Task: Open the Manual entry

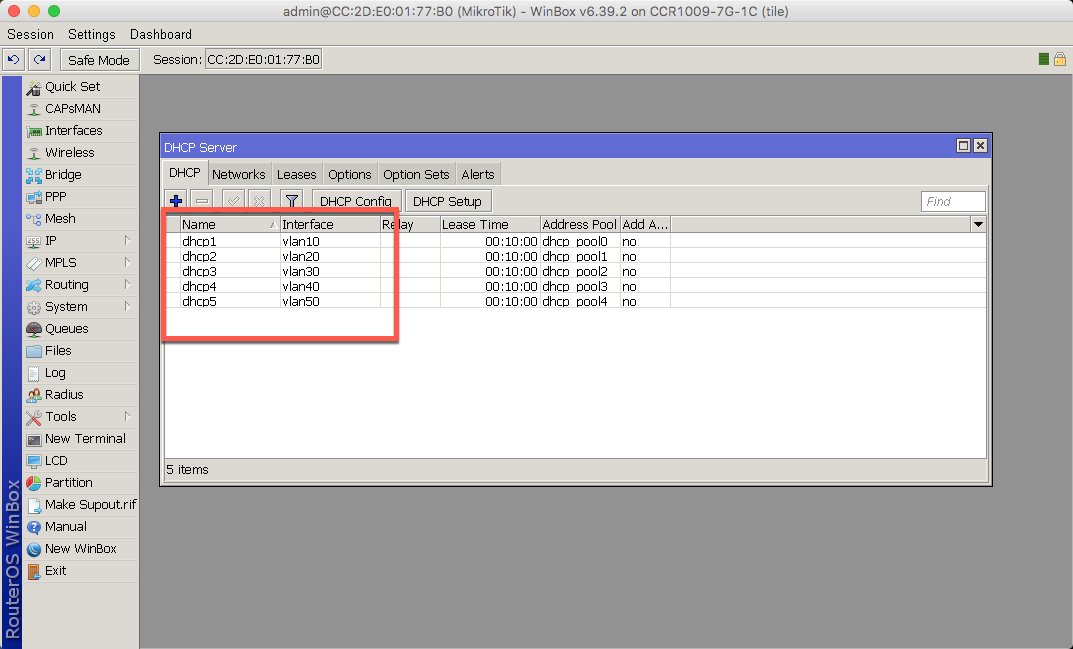Action: (81, 526)
